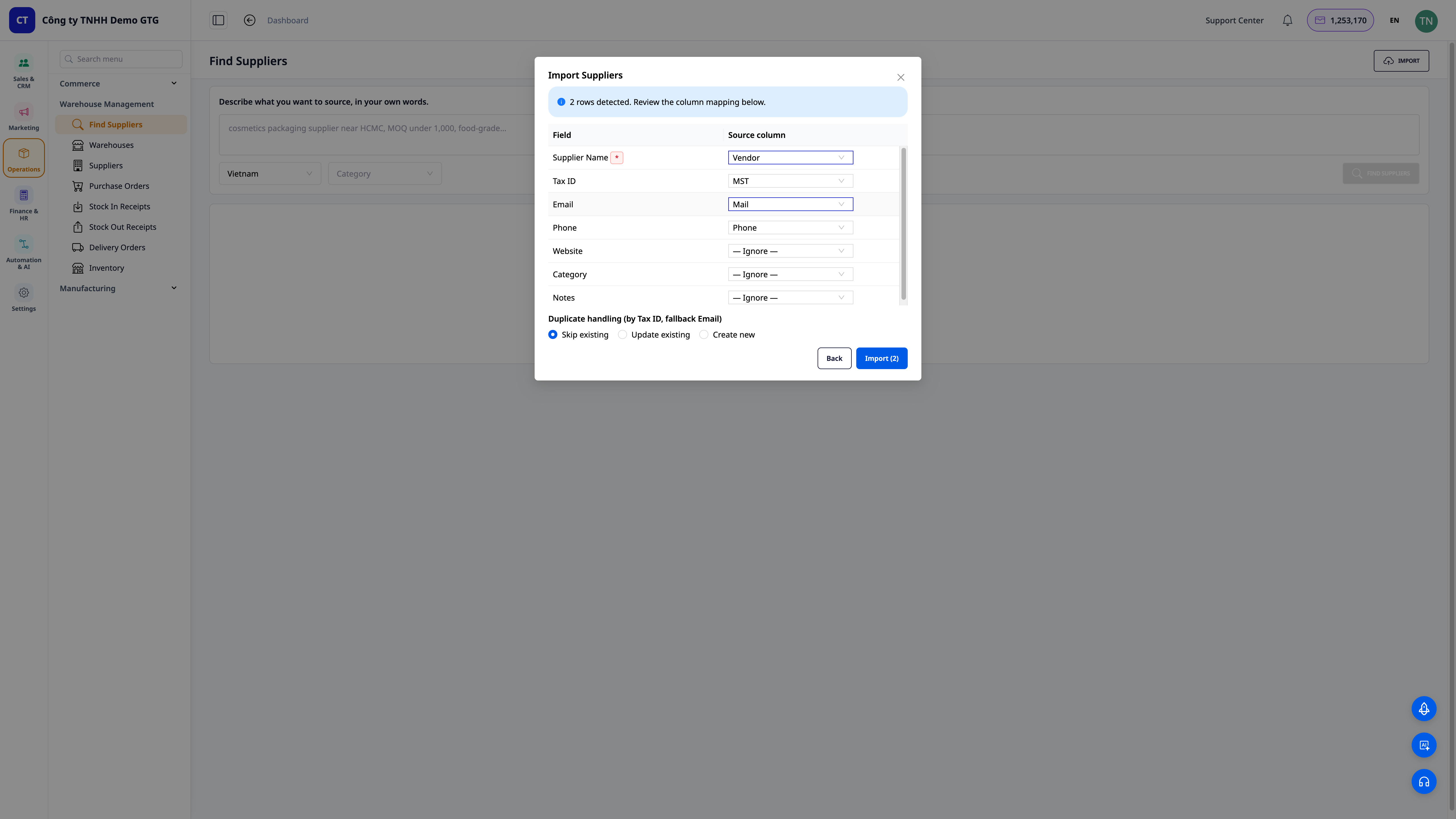Open the Delivery Orders menu item
Screen dimensions: 1456x819
point(121,248)
